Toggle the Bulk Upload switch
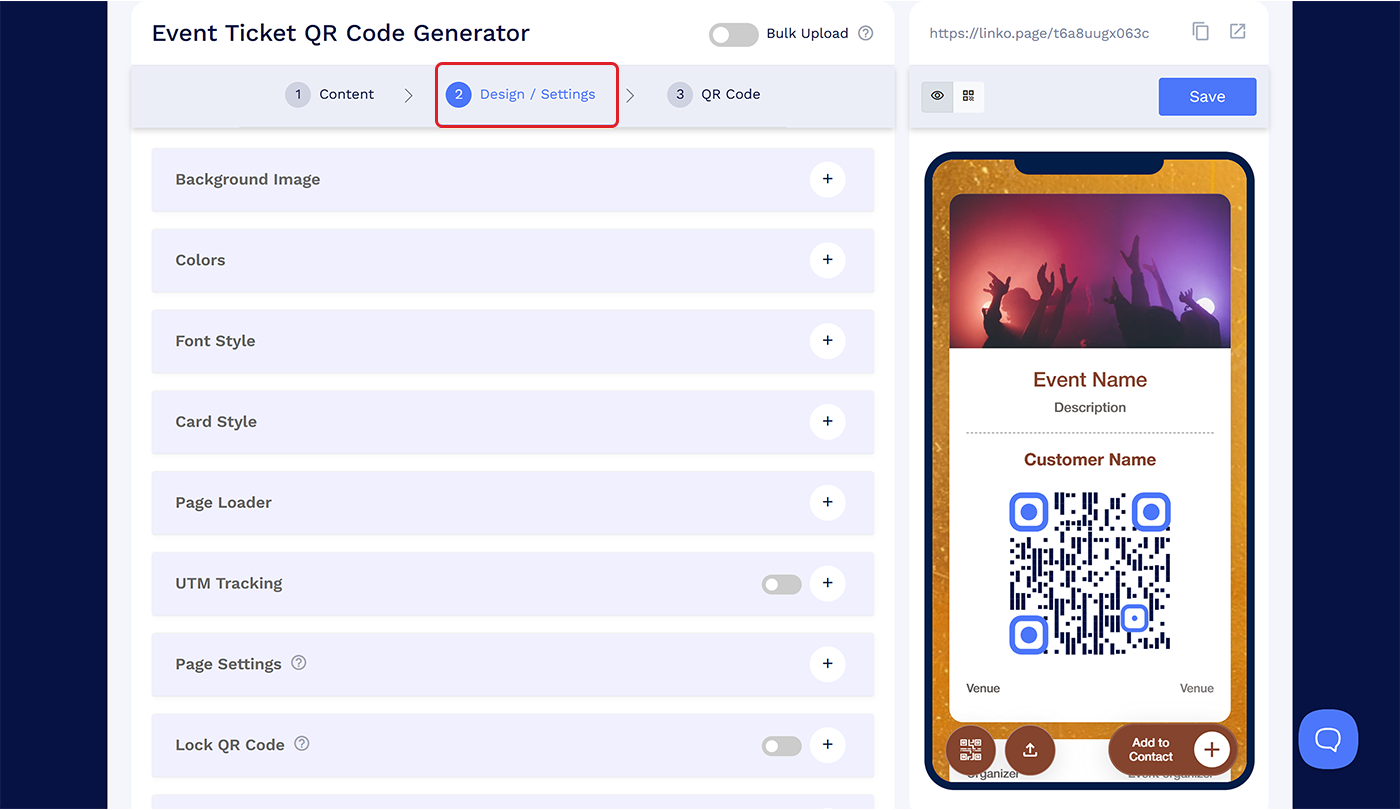The height and width of the screenshot is (810, 1400). (734, 34)
